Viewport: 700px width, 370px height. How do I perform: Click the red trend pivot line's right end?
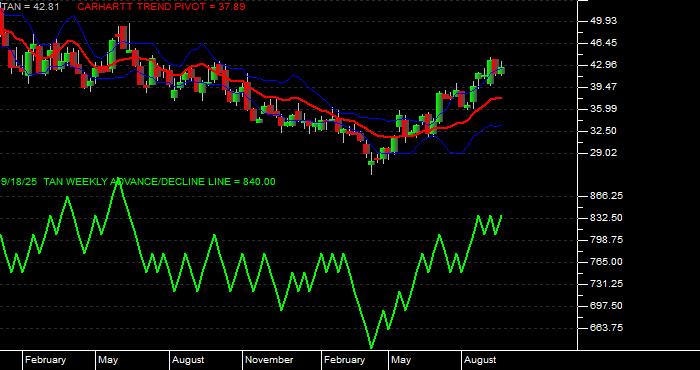tap(500, 98)
